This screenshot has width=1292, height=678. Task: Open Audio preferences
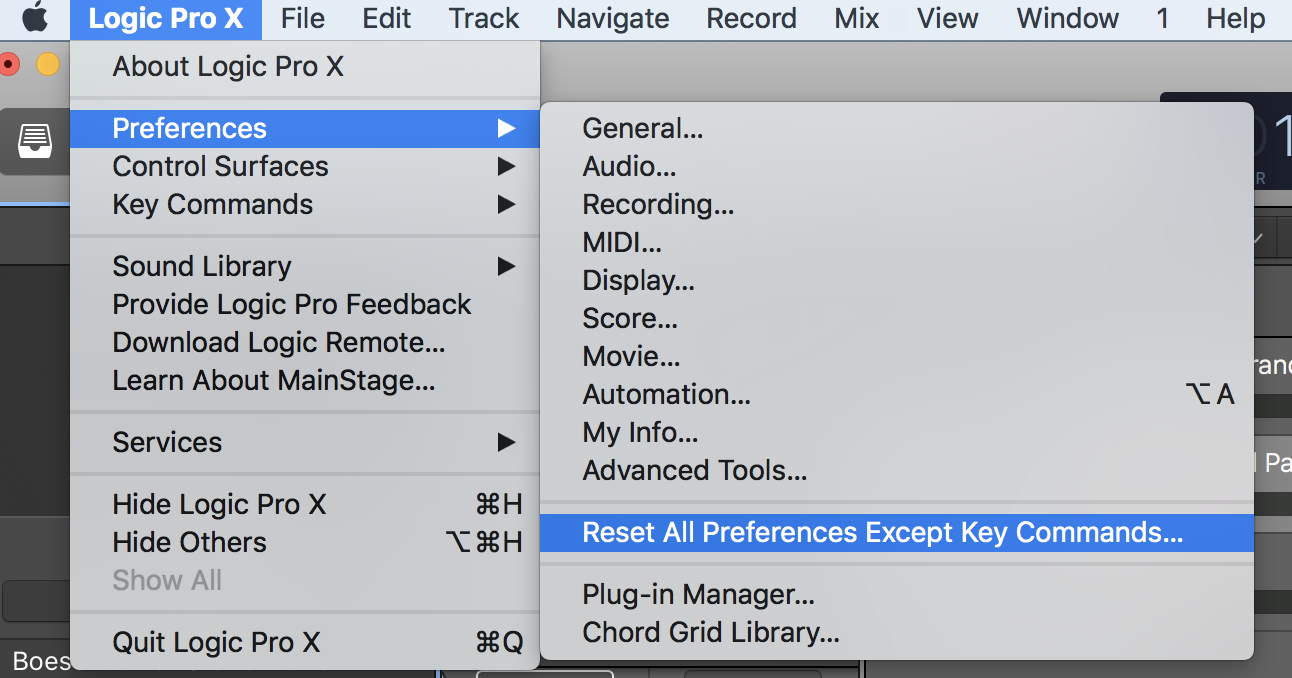(x=629, y=166)
